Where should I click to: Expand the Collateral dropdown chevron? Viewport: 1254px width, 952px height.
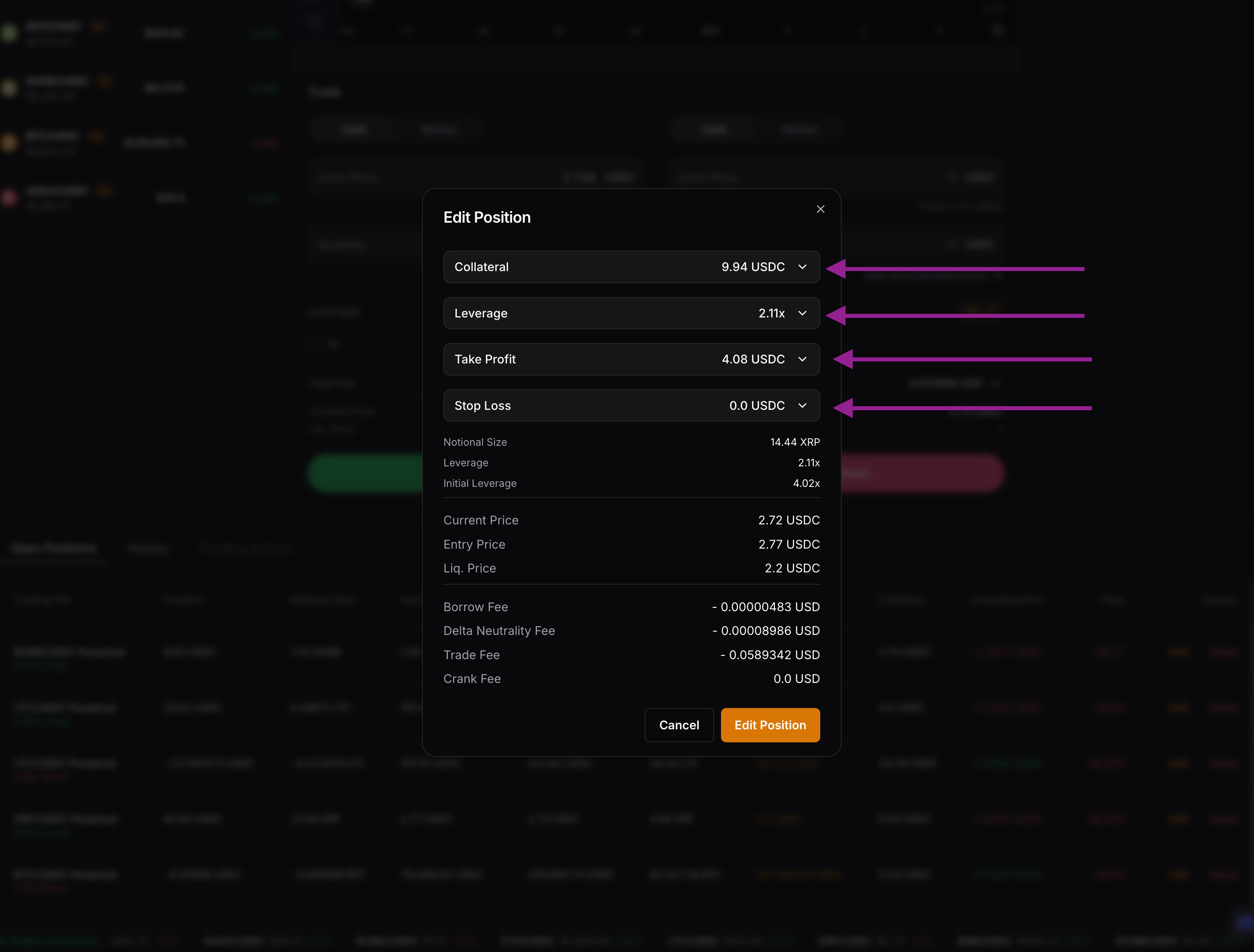click(802, 267)
